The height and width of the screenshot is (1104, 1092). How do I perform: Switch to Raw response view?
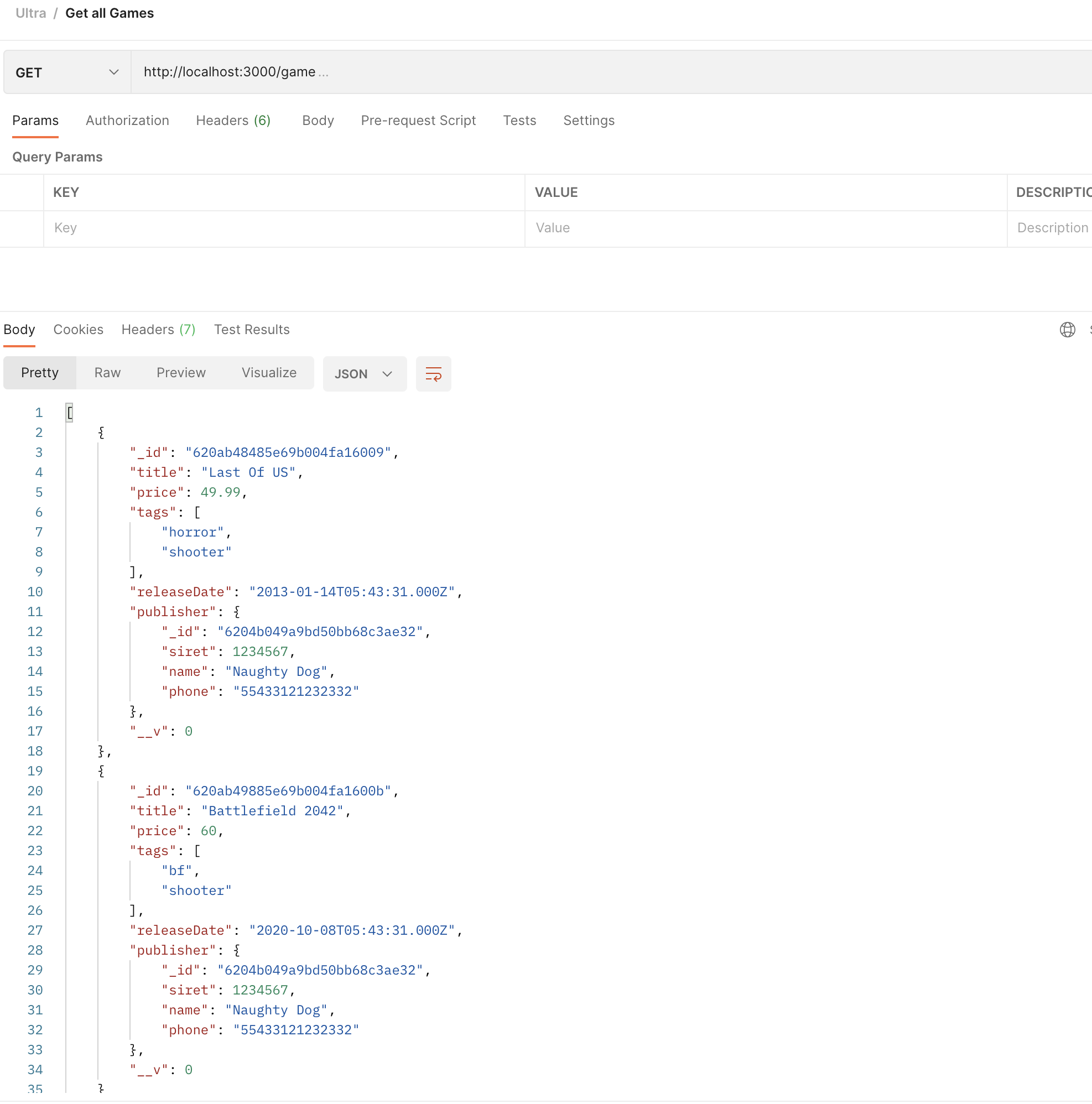coord(107,373)
